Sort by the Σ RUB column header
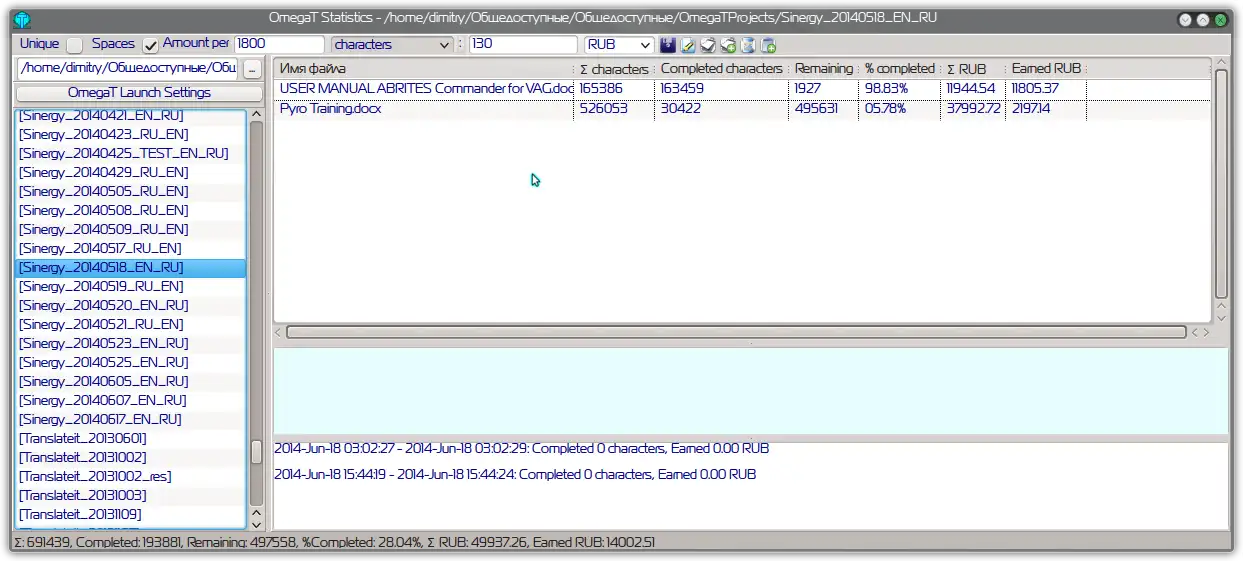This screenshot has width=1243, height=561. click(x=972, y=69)
